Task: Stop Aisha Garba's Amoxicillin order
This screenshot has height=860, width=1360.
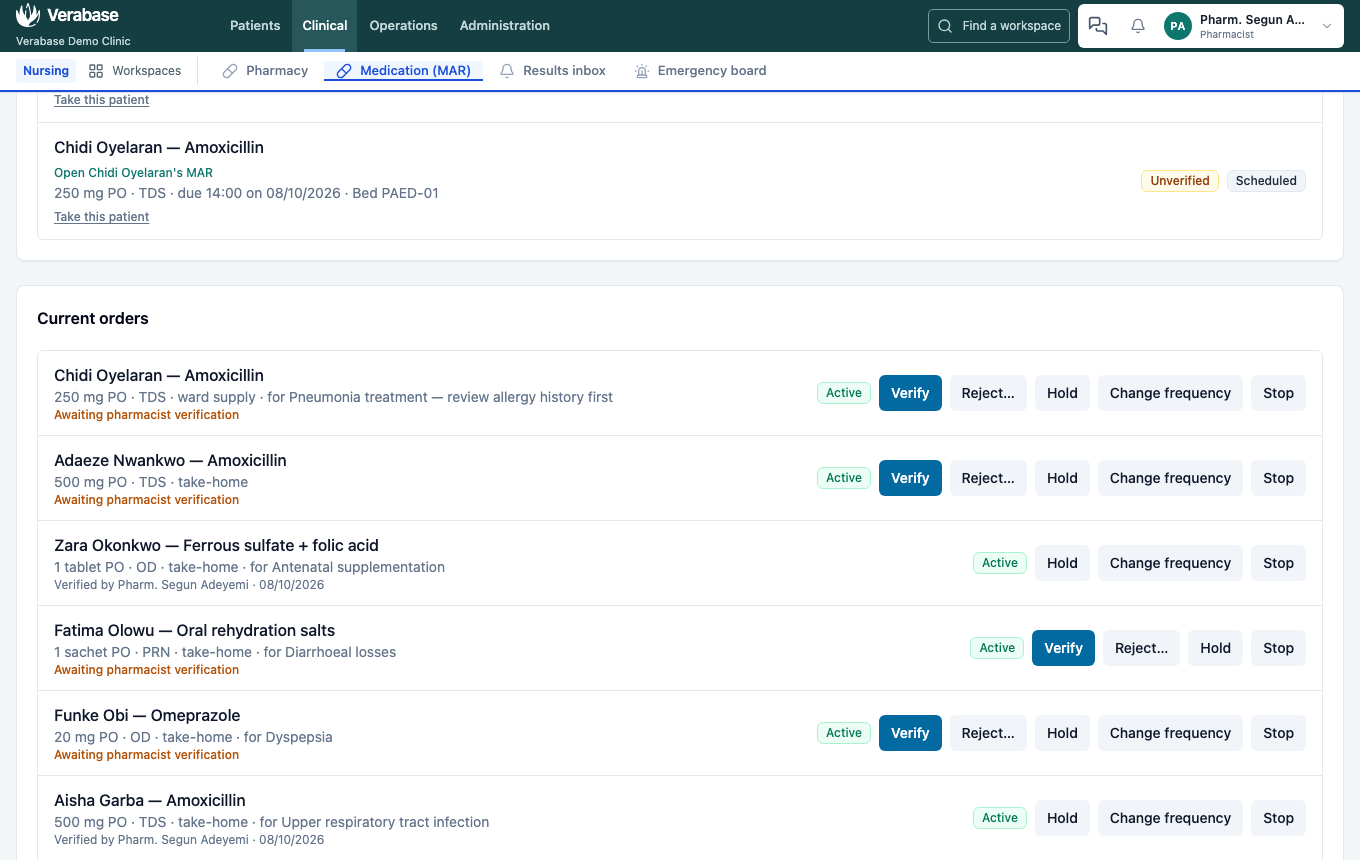Action: (x=1278, y=818)
